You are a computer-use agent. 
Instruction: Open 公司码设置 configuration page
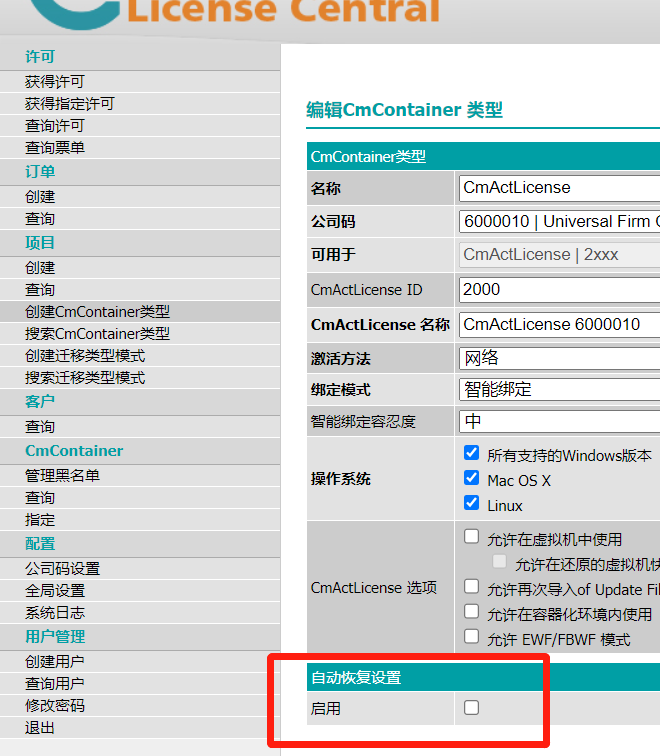[x=62, y=568]
